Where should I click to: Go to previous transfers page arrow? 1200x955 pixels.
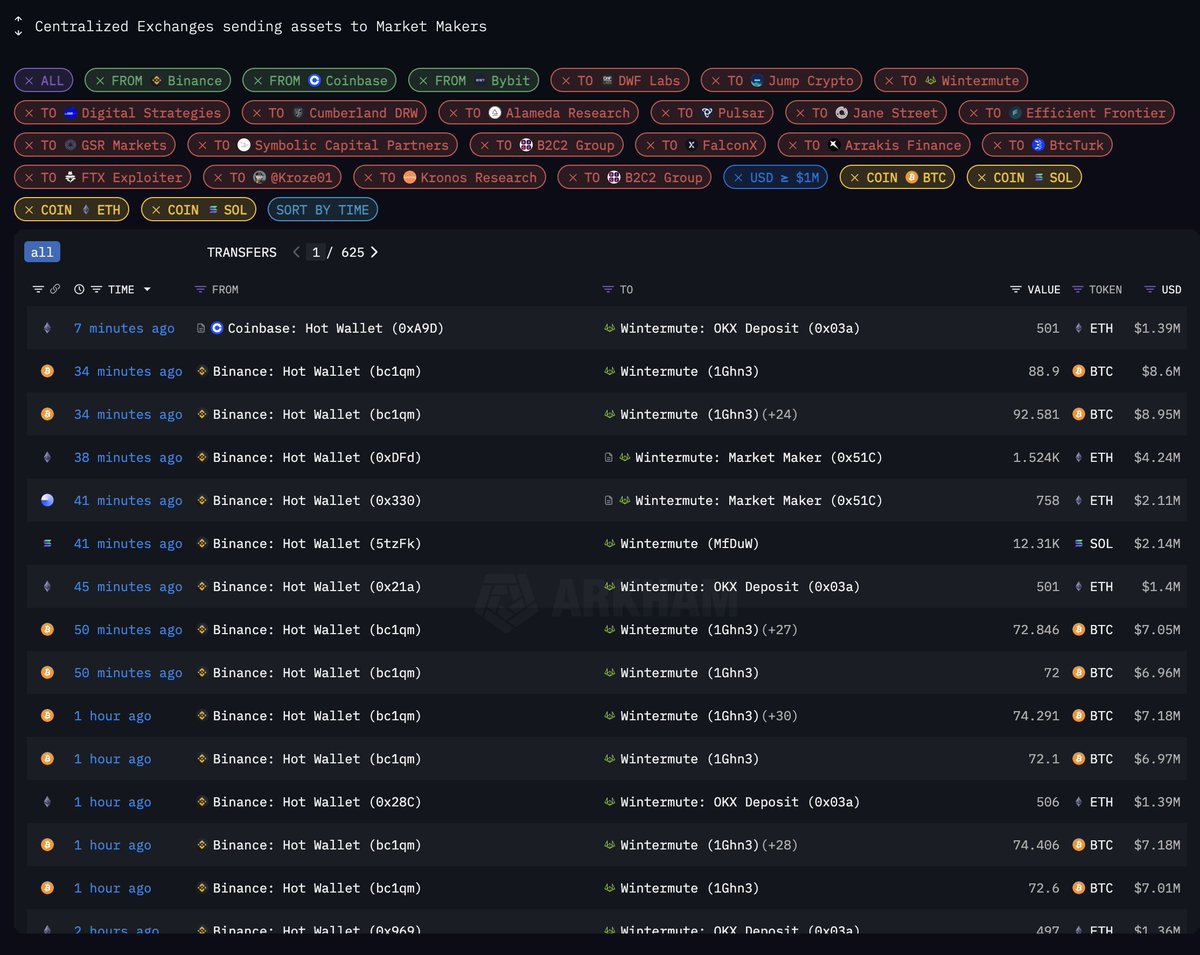[296, 252]
